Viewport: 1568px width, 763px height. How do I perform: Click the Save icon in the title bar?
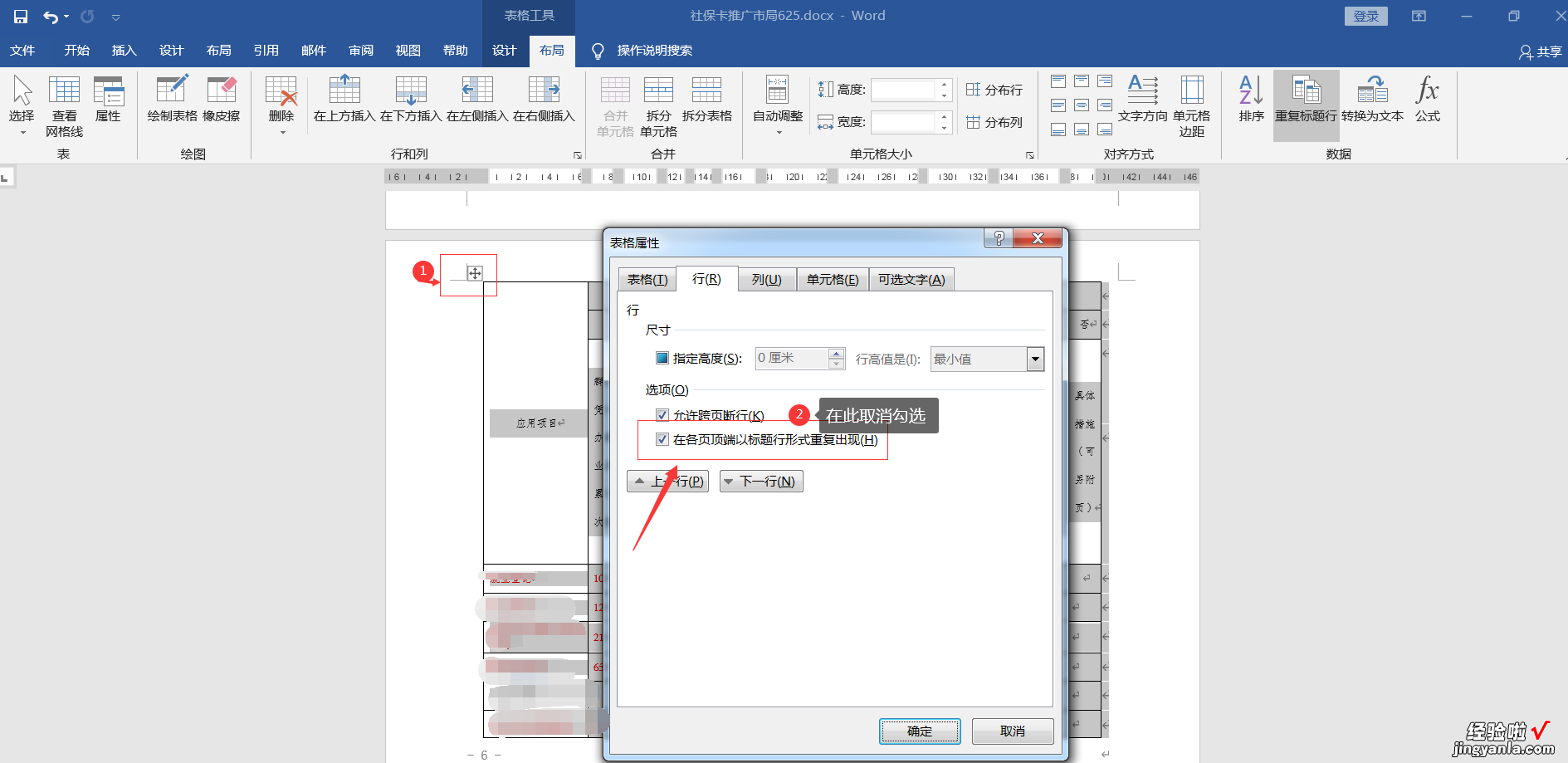(21, 16)
